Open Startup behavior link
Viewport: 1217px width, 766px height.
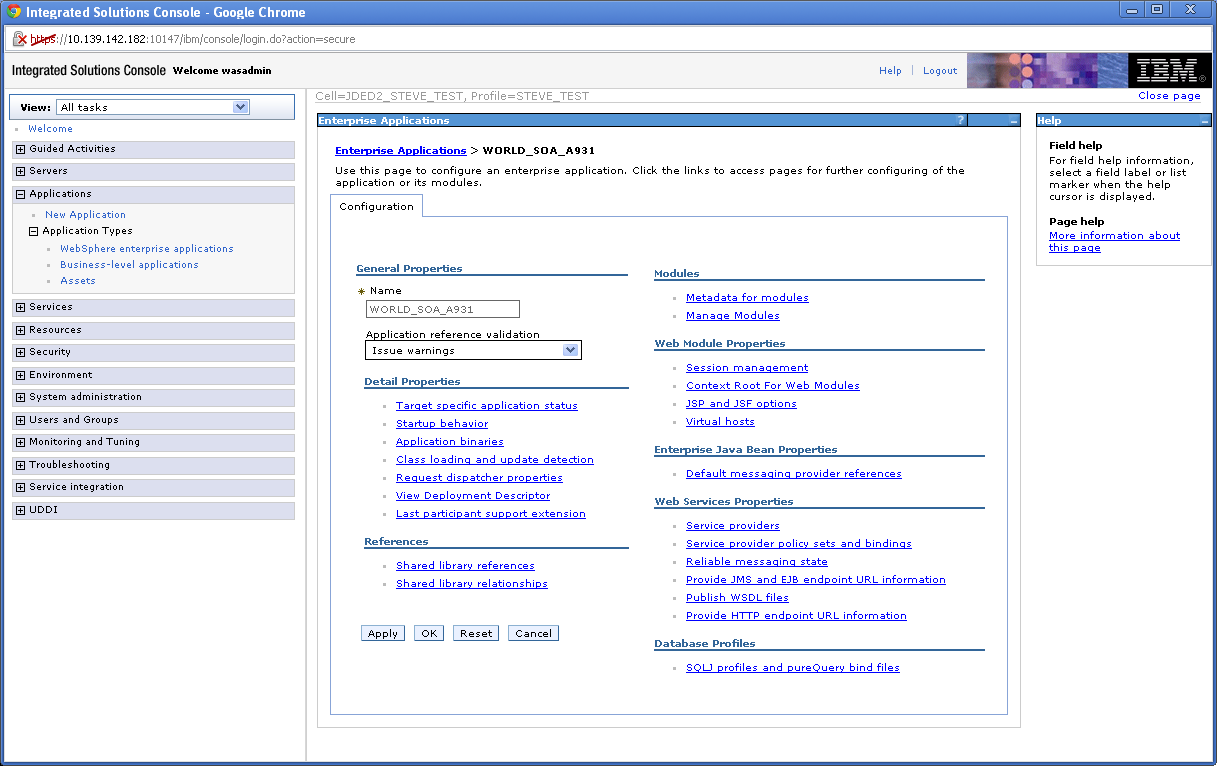coord(442,424)
